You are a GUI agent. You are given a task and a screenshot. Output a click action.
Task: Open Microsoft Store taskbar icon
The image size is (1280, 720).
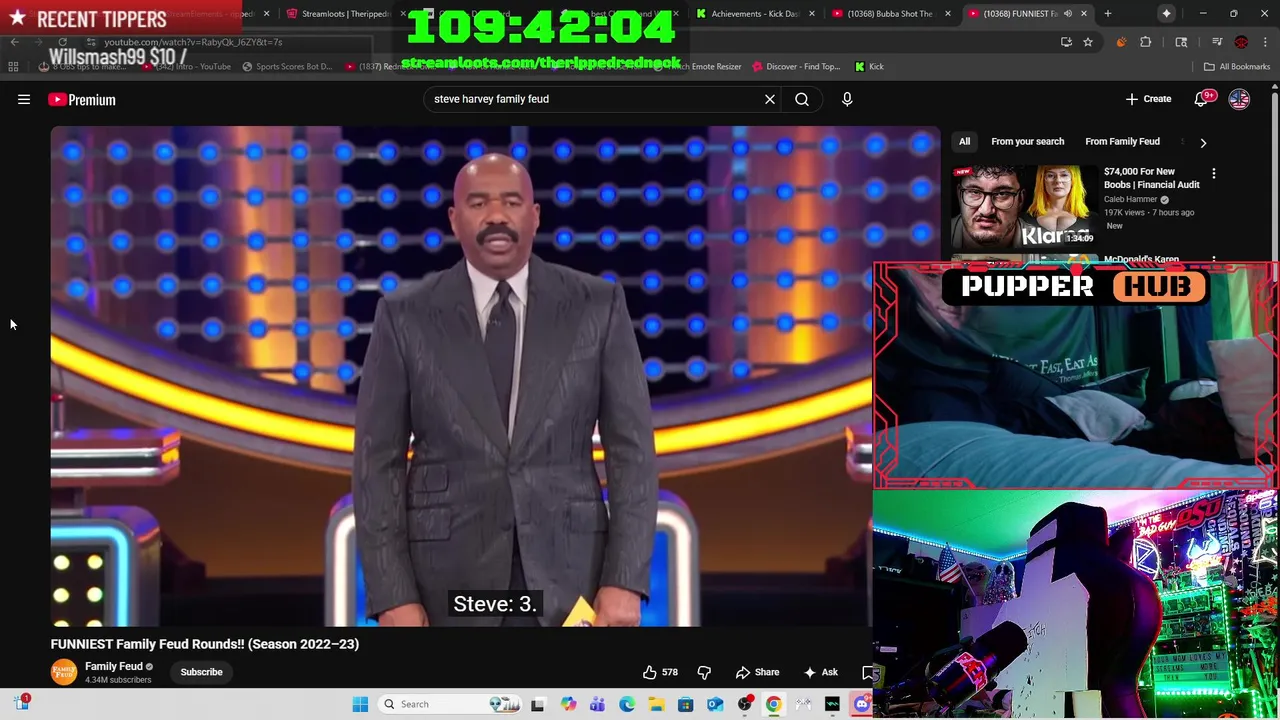[685, 704]
